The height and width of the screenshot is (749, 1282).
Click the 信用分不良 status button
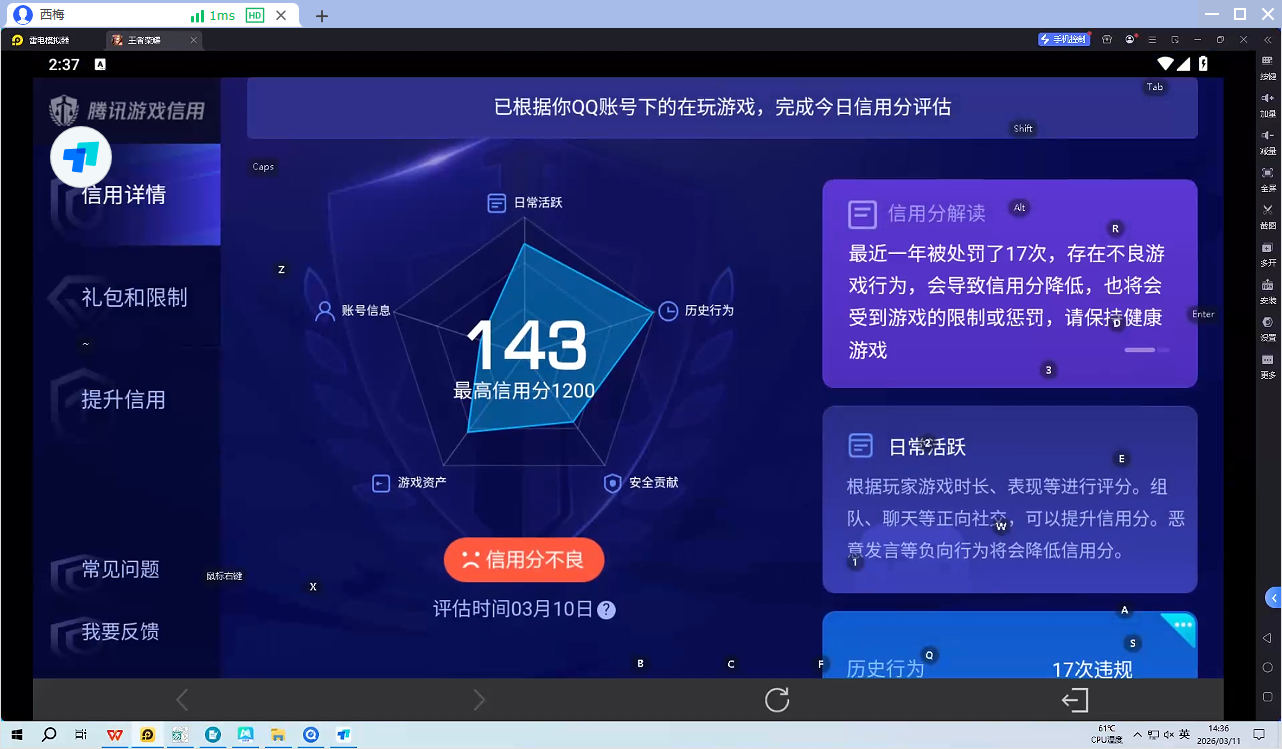[x=524, y=560]
